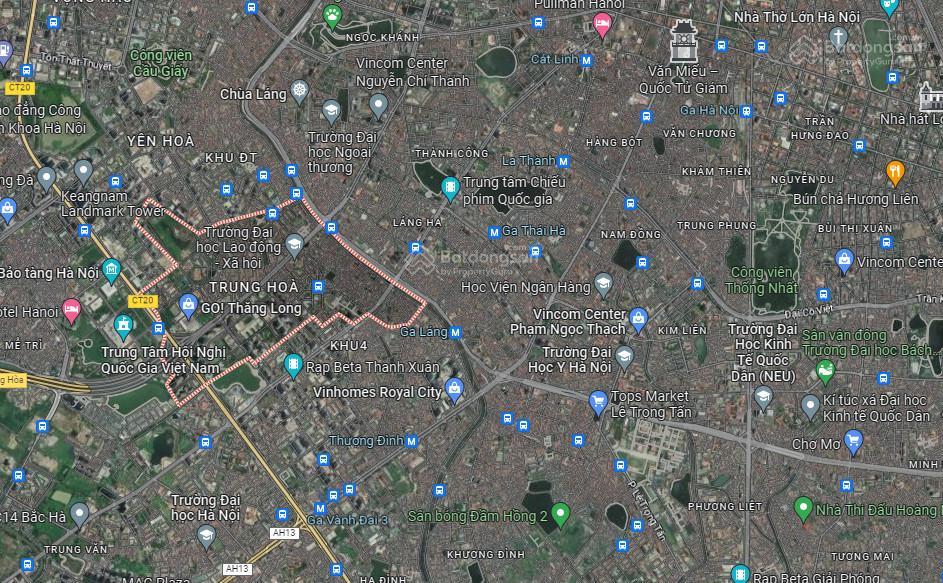Click the Văn Miếu monument icon
The image size is (943, 583).
[683, 41]
